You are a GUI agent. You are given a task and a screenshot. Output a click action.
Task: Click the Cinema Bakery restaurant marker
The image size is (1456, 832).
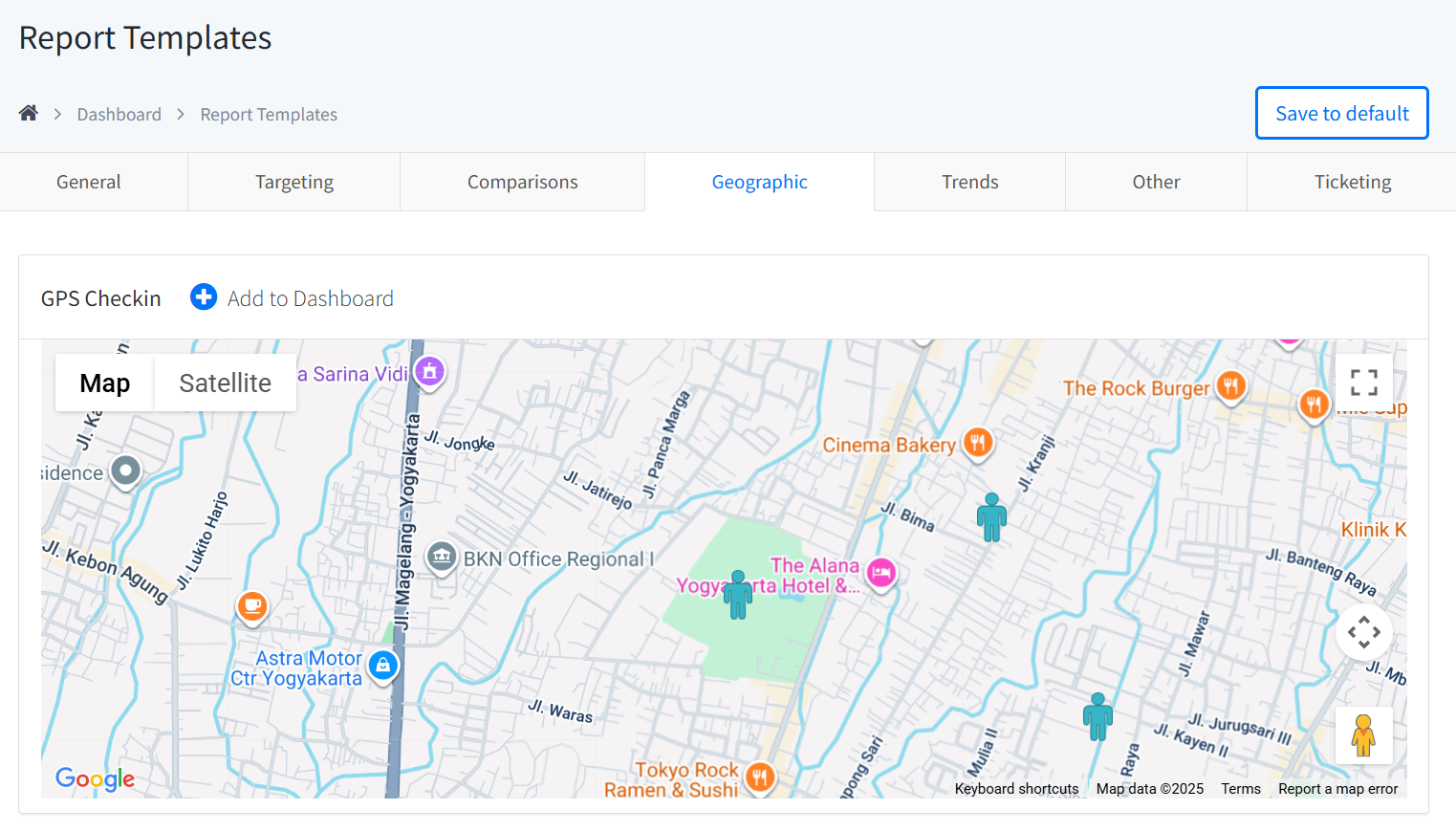pyautogui.click(x=977, y=443)
